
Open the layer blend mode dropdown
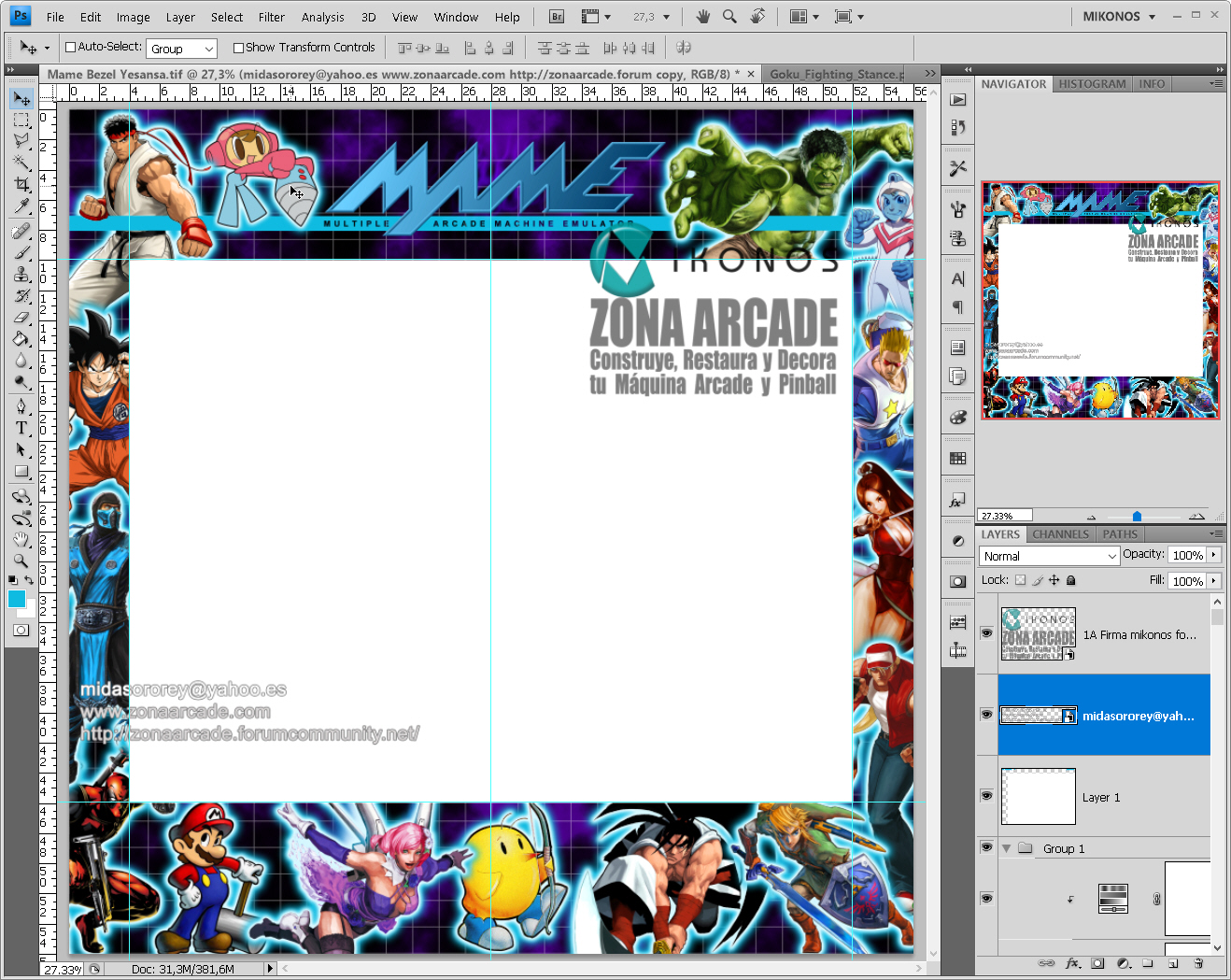pos(1050,556)
